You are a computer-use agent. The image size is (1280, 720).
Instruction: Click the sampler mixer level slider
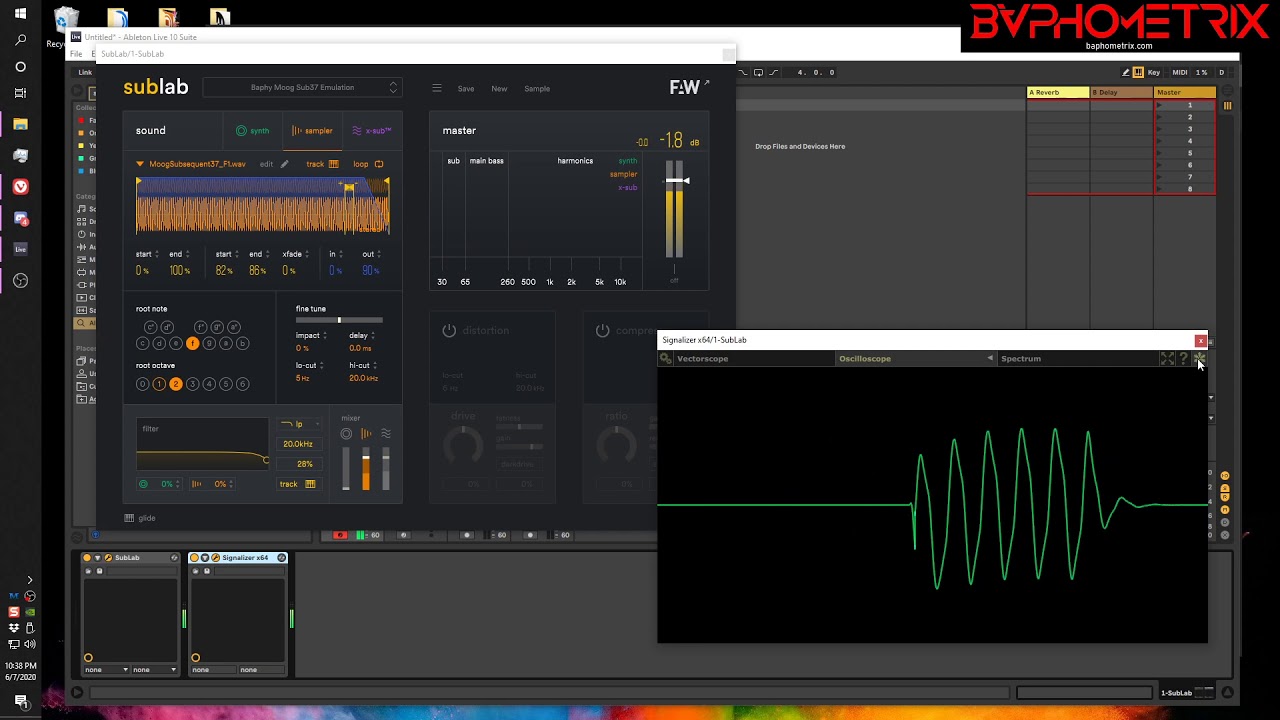pos(366,469)
